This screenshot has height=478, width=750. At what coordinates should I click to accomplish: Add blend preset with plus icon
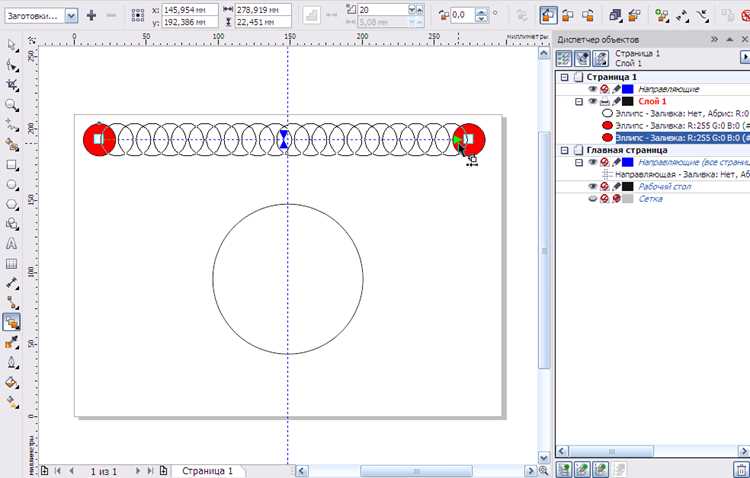91,15
